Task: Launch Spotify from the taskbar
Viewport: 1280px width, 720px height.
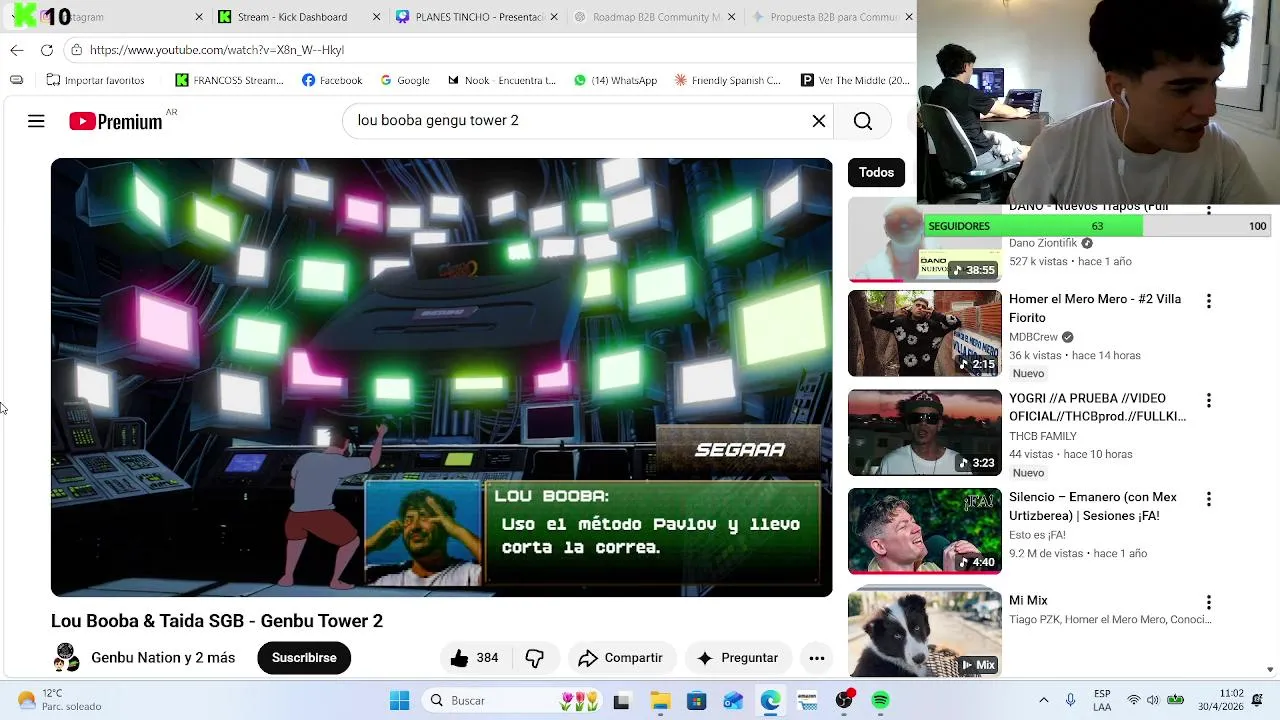Action: coord(880,700)
